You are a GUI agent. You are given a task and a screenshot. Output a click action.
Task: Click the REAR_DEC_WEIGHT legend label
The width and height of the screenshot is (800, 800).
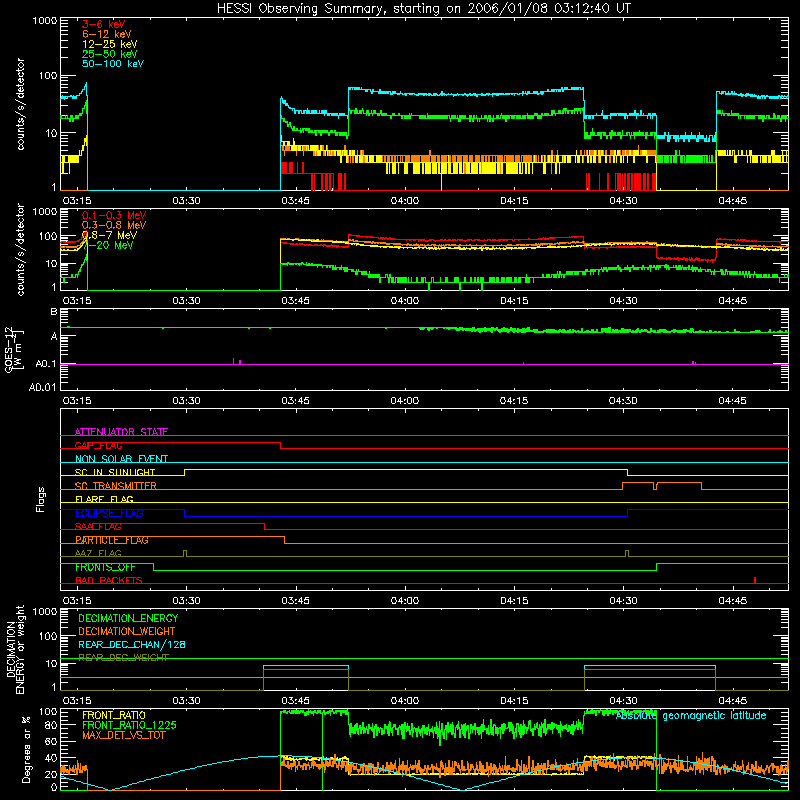[x=123, y=658]
